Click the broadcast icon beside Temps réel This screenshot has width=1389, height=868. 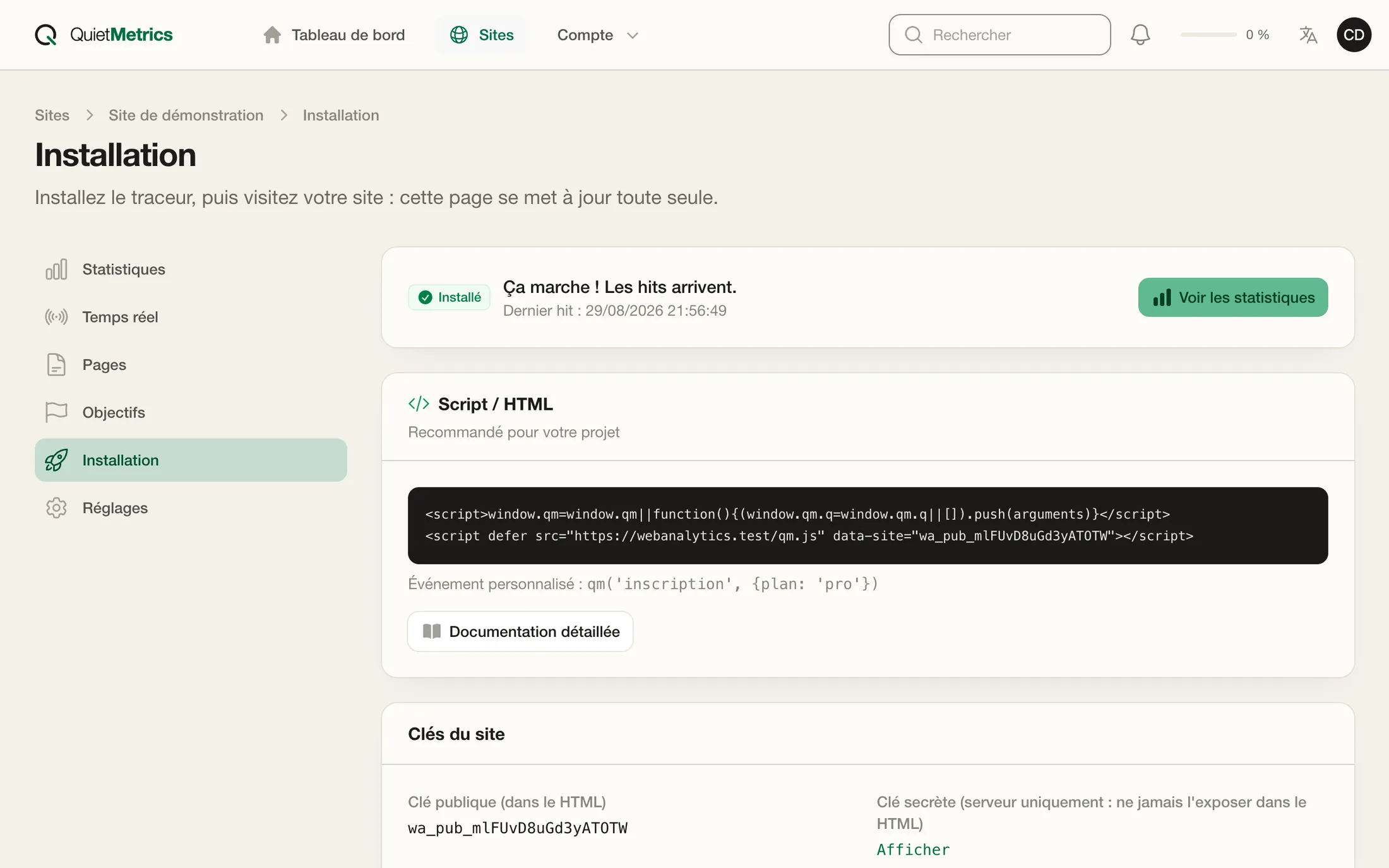[56, 317]
